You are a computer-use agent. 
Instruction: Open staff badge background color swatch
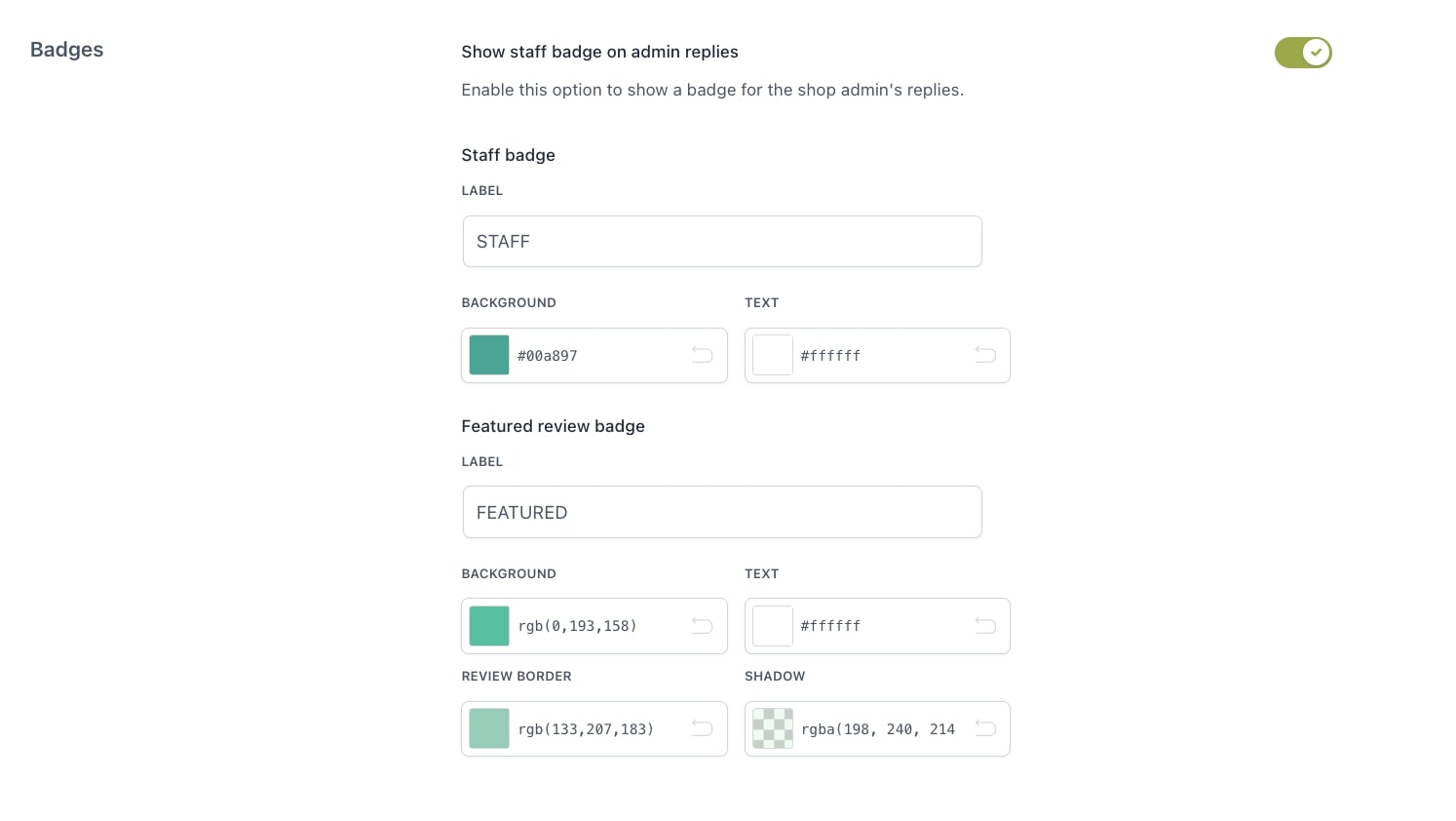[489, 355]
